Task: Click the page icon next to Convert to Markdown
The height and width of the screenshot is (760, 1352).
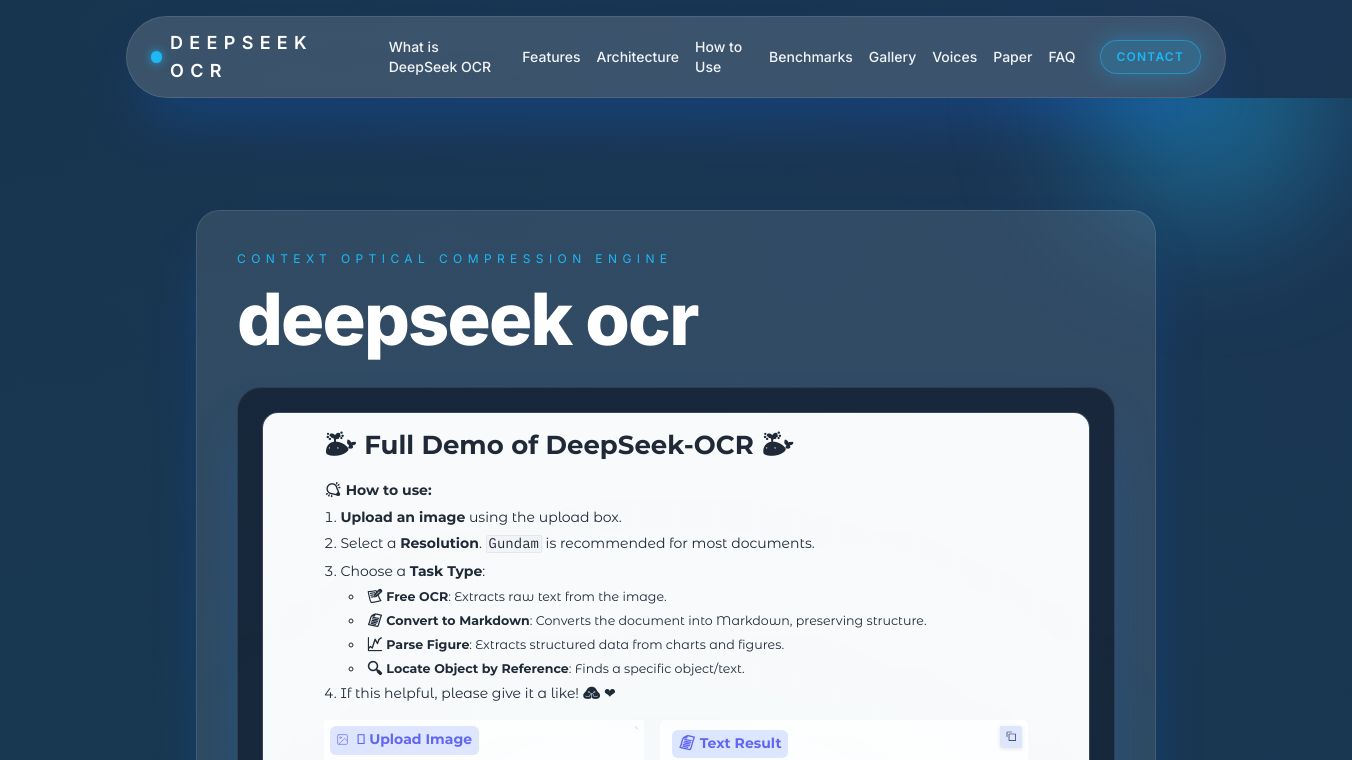Action: (x=375, y=620)
